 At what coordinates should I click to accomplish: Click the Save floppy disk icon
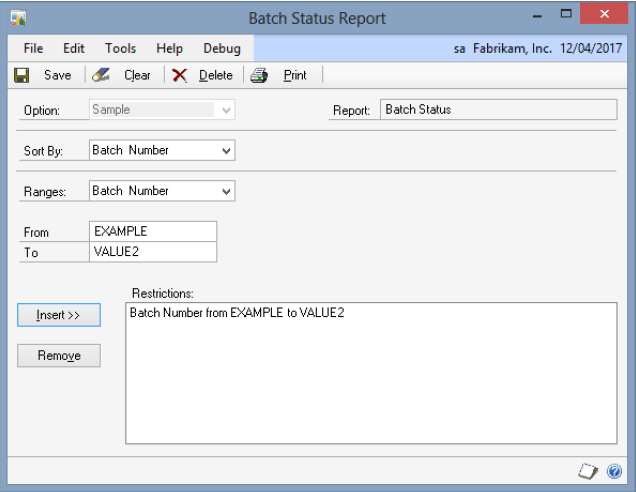(x=21, y=75)
